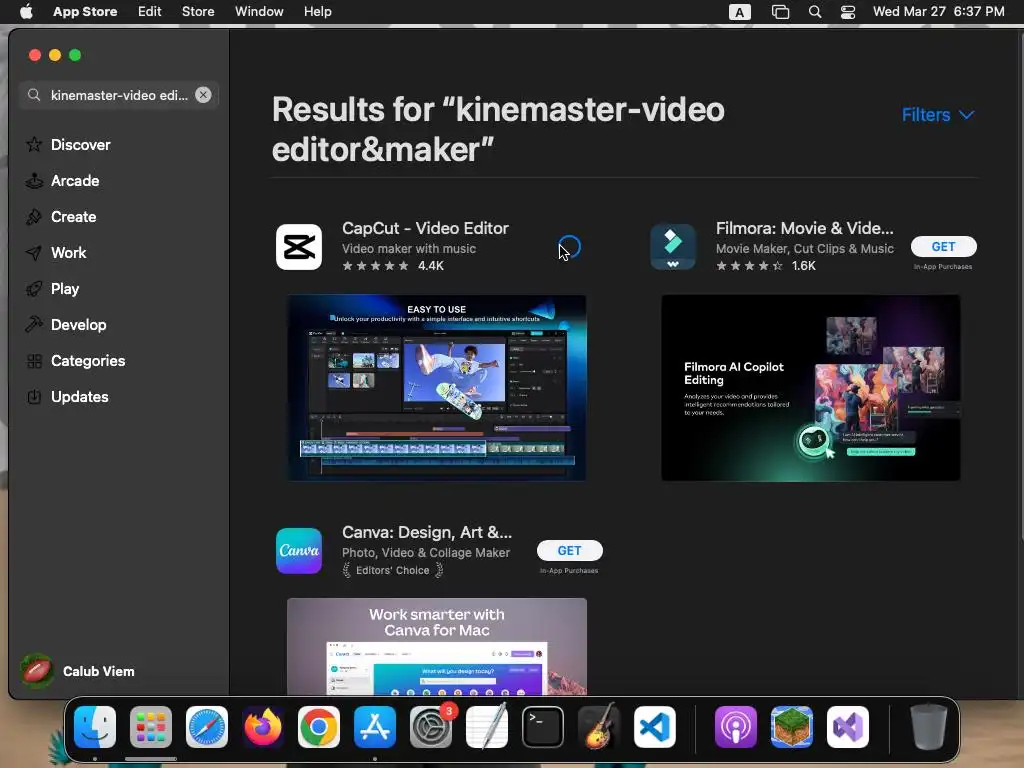
Task: Click Editors' Choice label under Canva
Action: [392, 570]
